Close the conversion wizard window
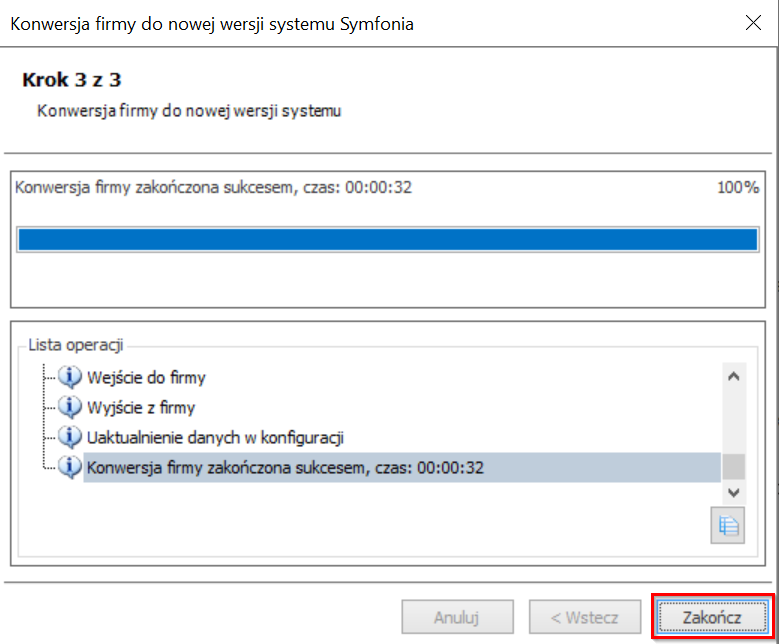 pyautogui.click(x=753, y=23)
